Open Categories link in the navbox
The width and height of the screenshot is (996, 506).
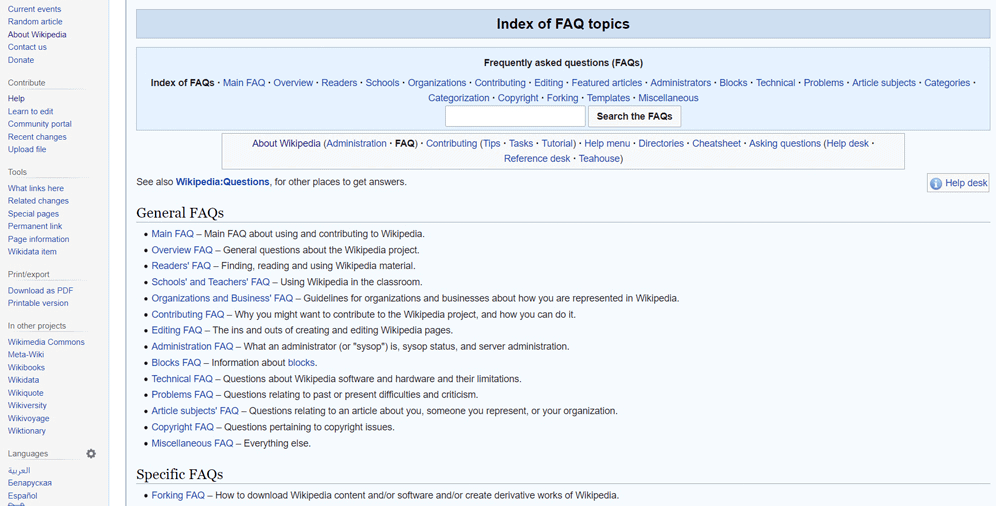(947, 83)
